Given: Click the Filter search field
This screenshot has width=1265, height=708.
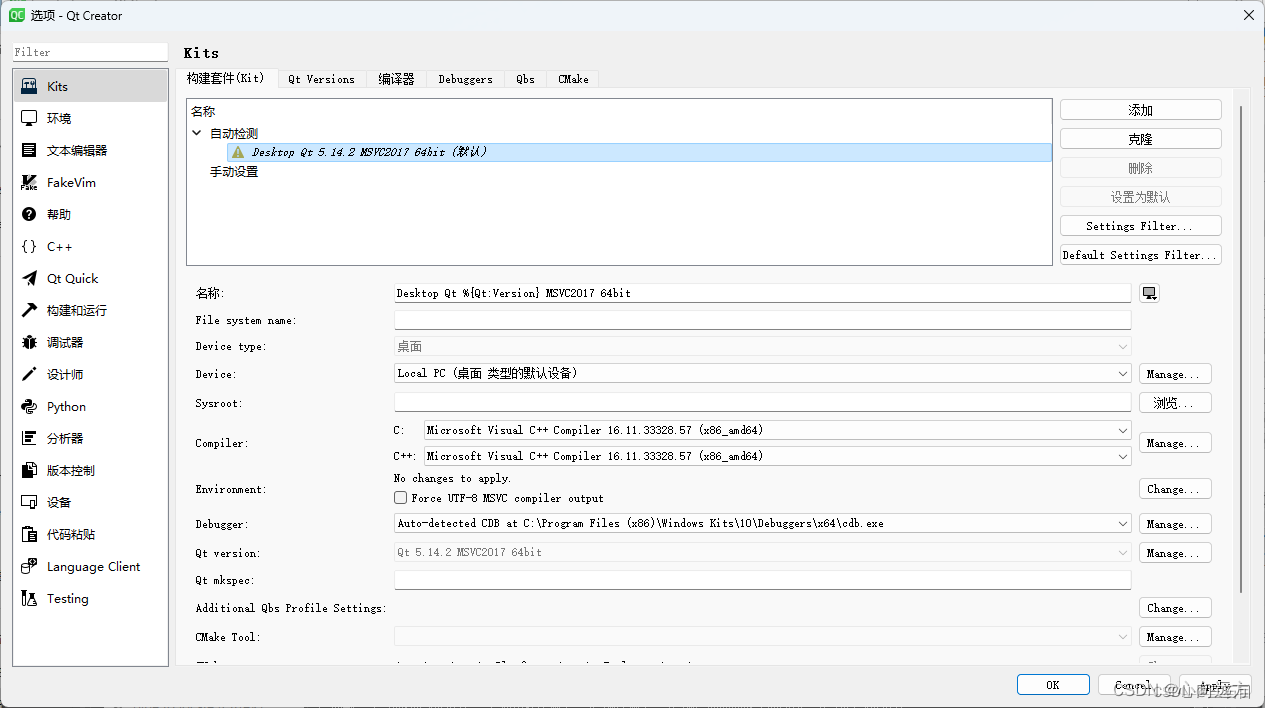Looking at the screenshot, I should pyautogui.click(x=90, y=52).
